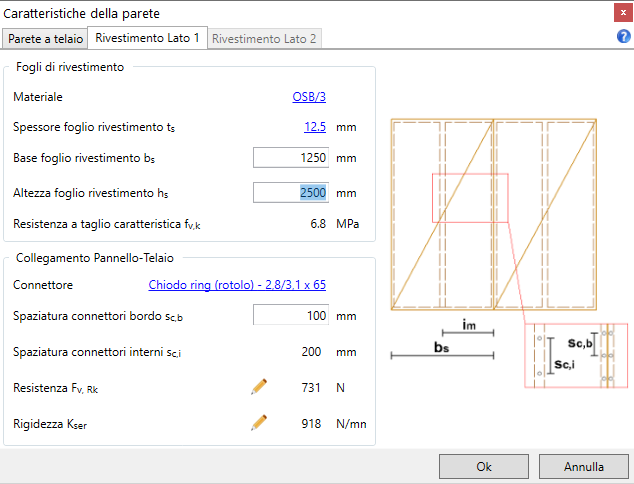Select the Rivestimento Lato 1 tab
This screenshot has height=484, width=634.
(147, 38)
